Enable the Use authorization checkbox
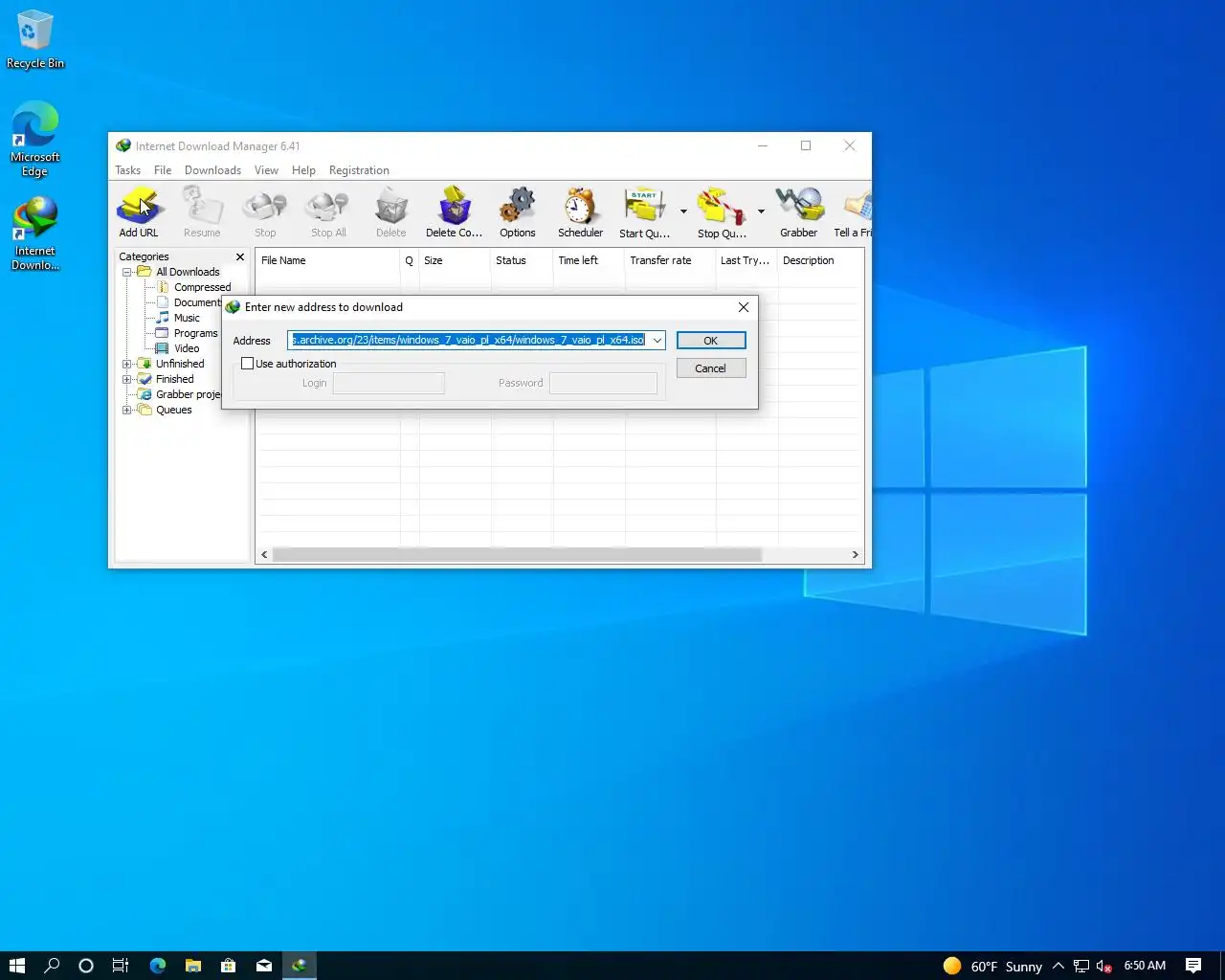1225x980 pixels. pos(248,364)
